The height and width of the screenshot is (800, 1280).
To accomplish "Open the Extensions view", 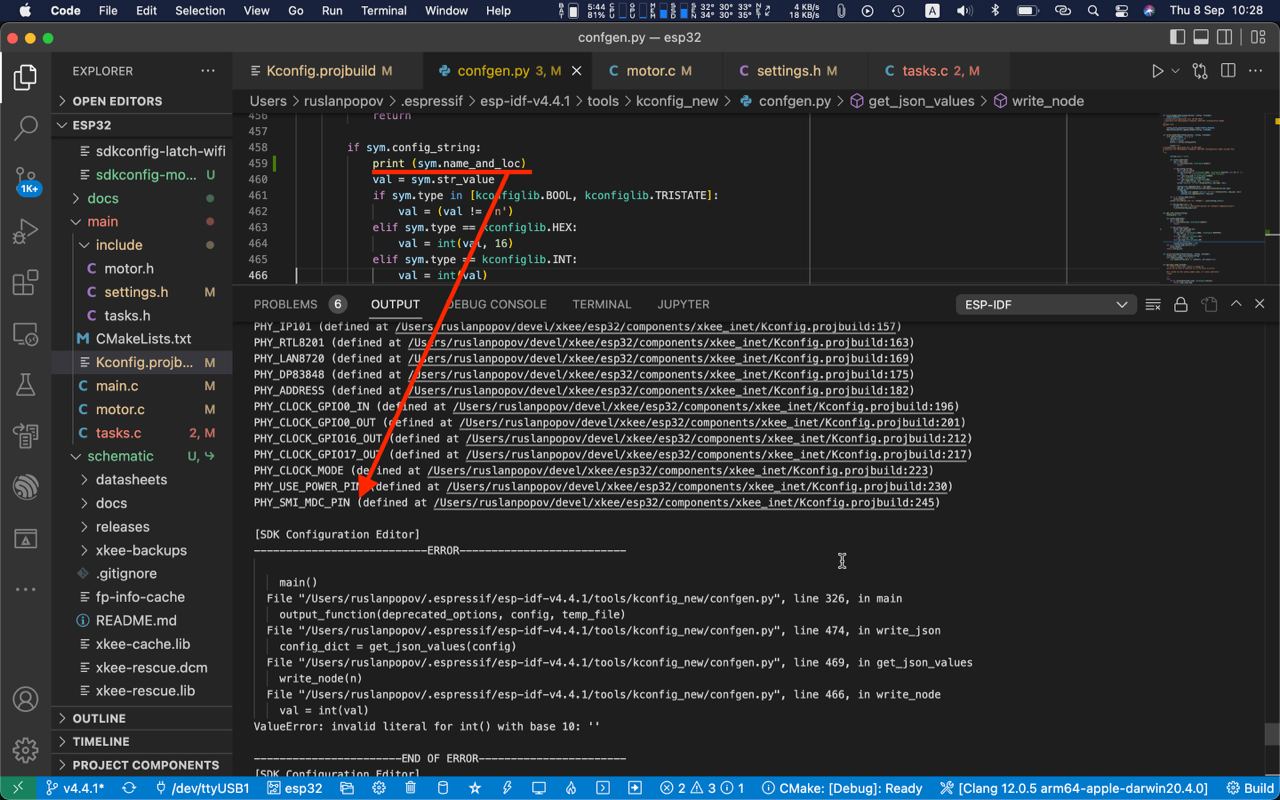I will (26, 283).
